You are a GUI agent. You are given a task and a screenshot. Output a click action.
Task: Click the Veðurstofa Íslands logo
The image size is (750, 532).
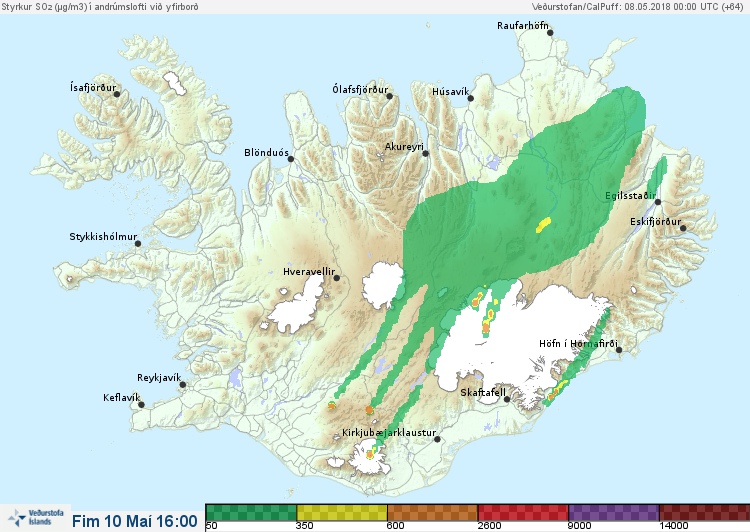coord(36,518)
